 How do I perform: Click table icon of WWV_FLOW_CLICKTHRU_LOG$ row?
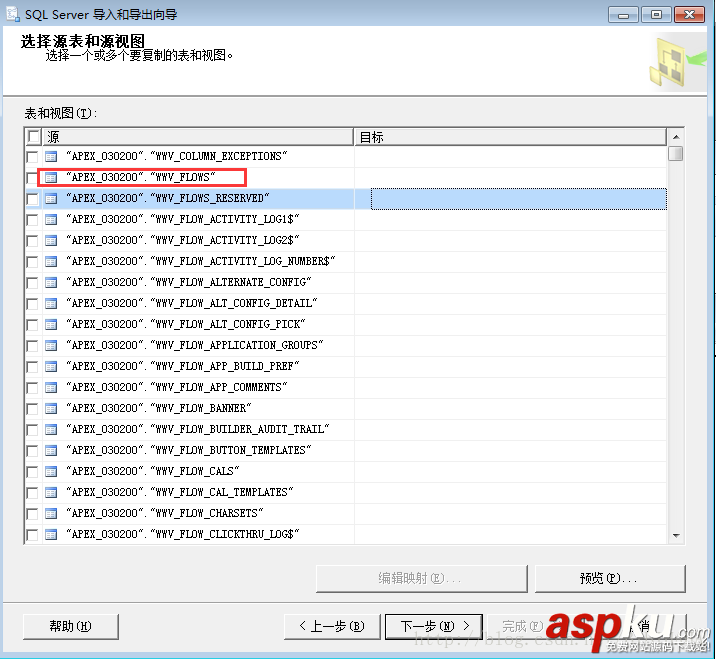tap(51, 535)
